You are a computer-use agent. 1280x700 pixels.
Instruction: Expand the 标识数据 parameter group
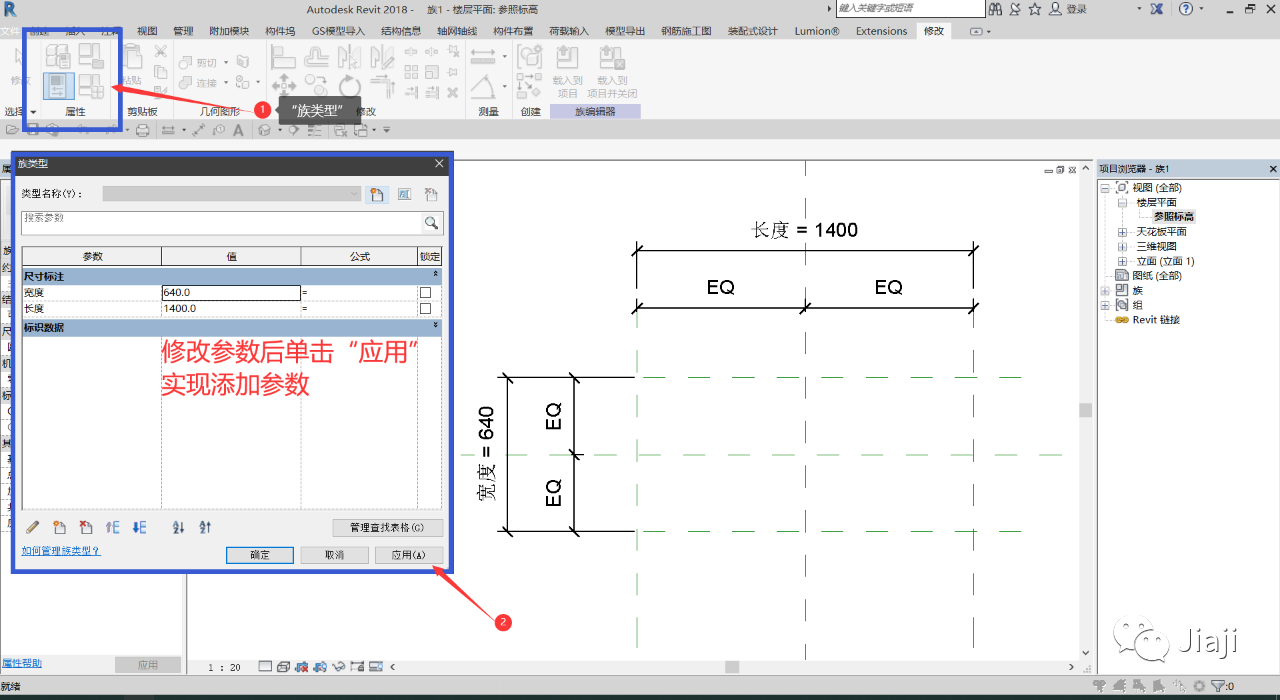435,326
